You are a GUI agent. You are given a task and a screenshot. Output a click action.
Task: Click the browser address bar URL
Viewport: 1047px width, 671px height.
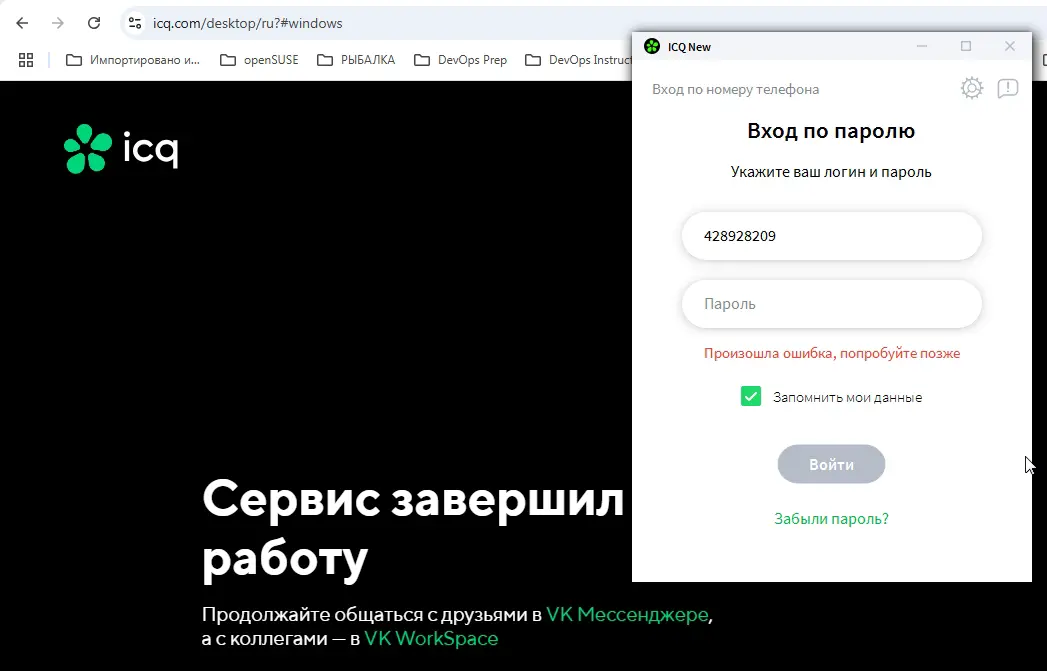(248, 23)
